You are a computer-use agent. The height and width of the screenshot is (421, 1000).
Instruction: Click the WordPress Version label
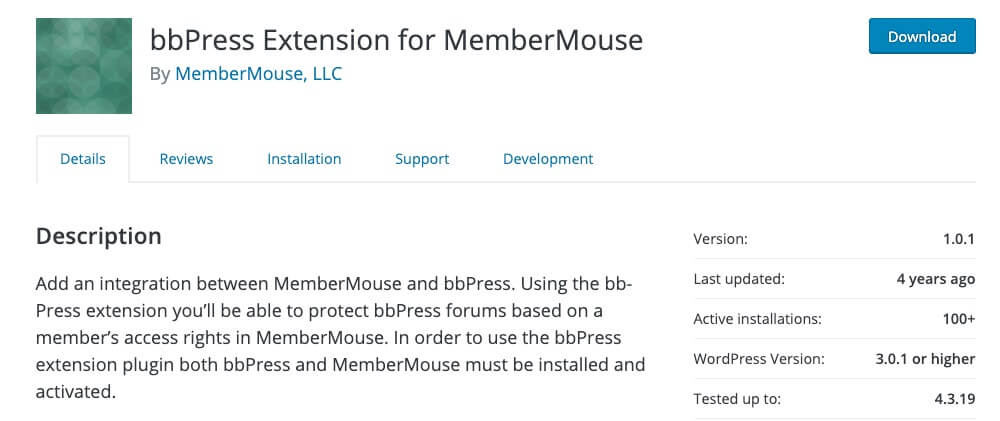759,359
